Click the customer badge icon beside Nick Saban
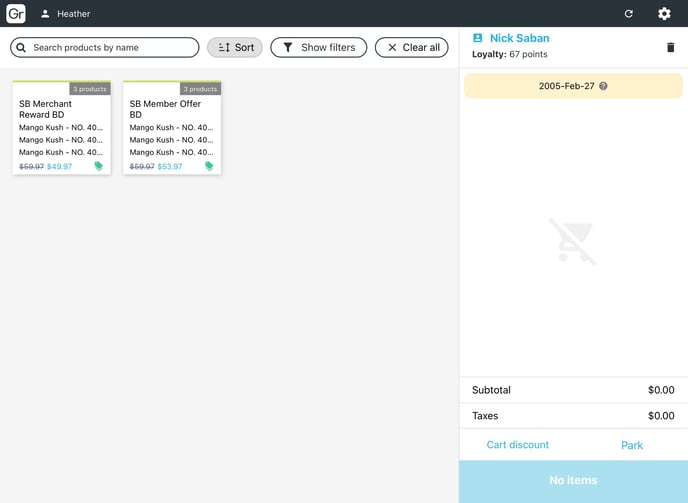688x503 pixels. pyautogui.click(x=477, y=38)
